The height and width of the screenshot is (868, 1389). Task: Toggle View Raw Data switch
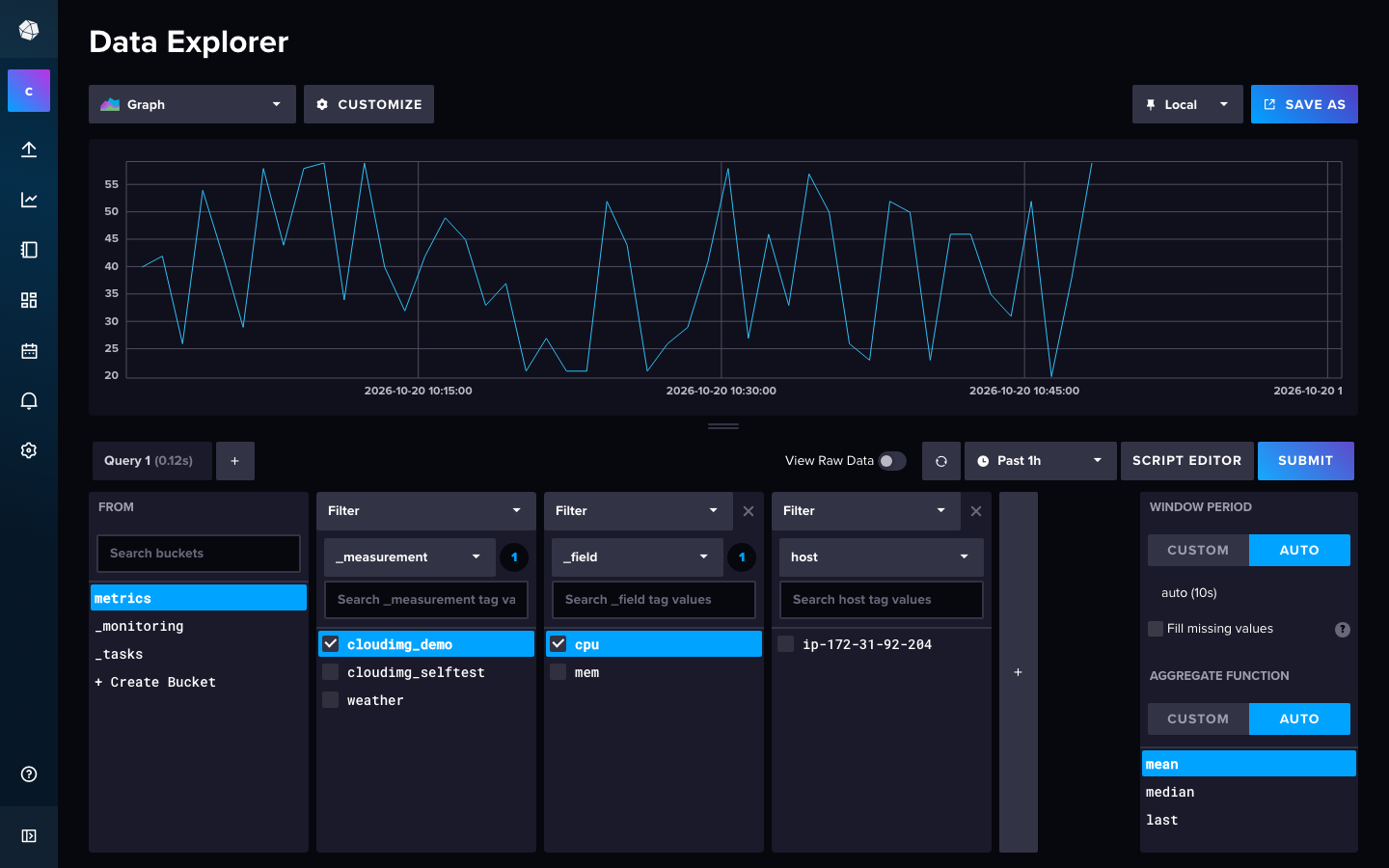892,461
